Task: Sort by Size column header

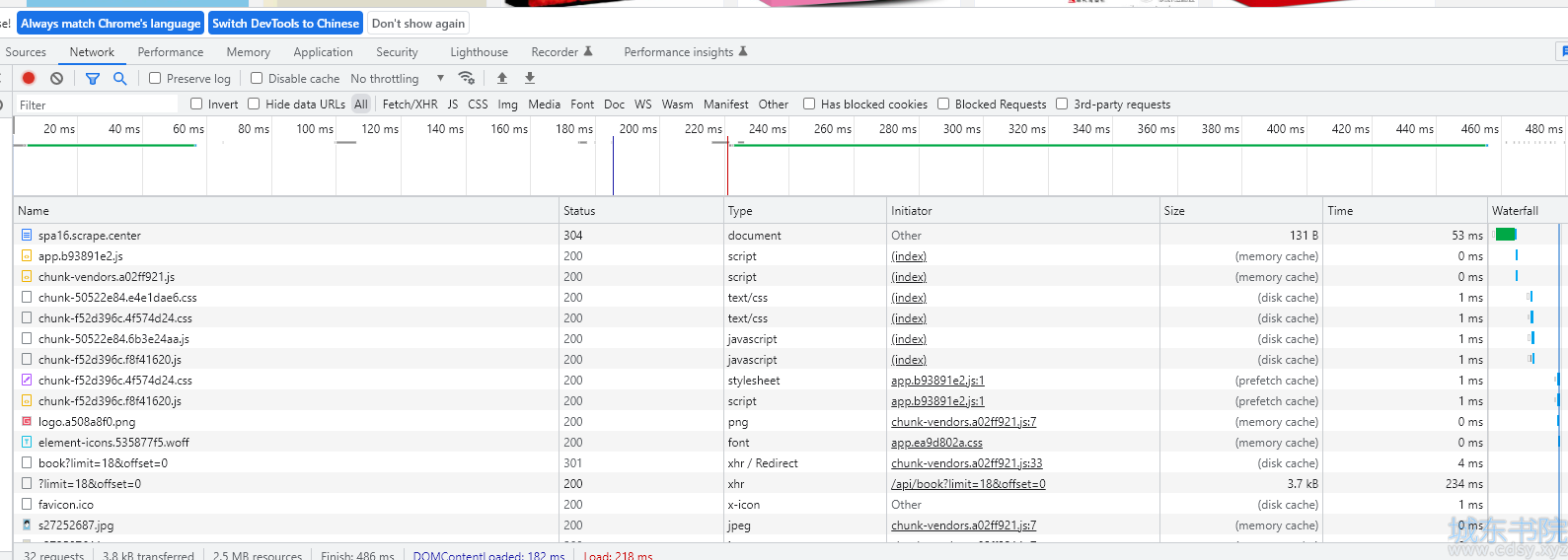Action: click(1241, 210)
